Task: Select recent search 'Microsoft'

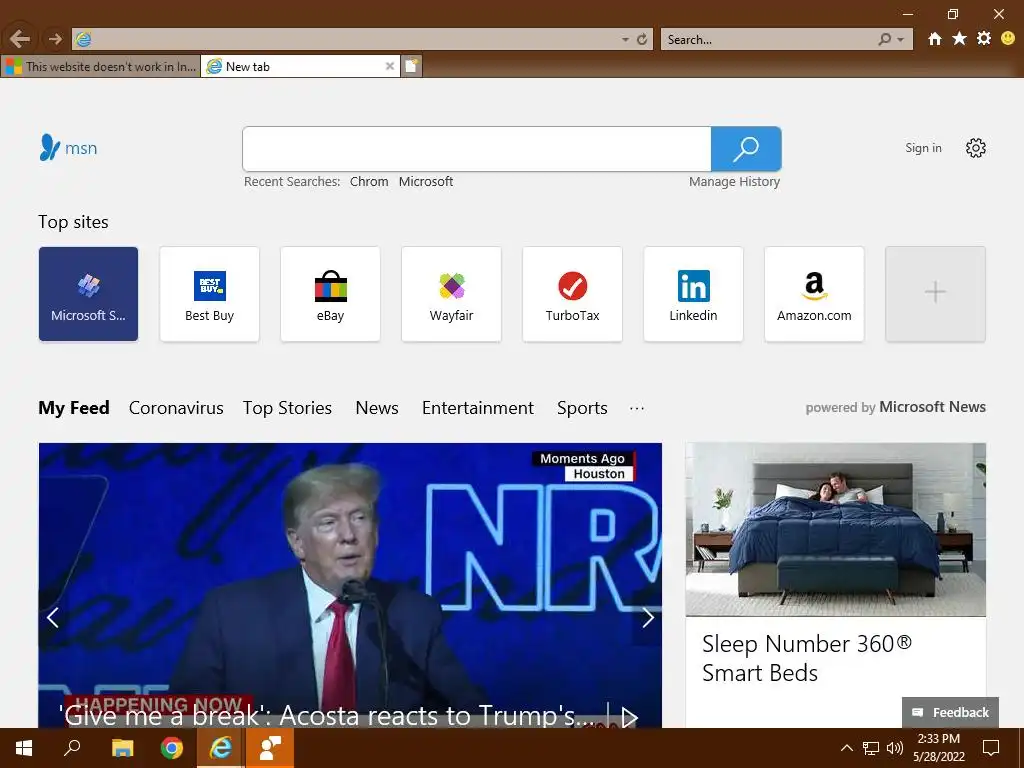Action: (426, 182)
